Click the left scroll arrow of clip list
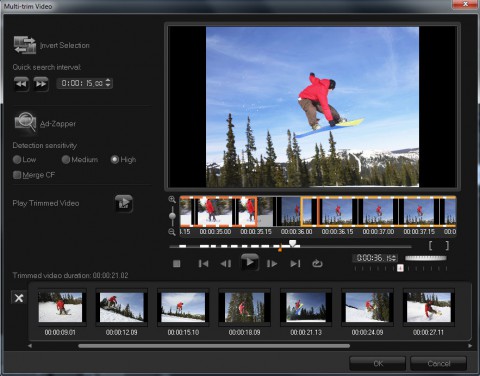The image size is (480, 376). 30,346
